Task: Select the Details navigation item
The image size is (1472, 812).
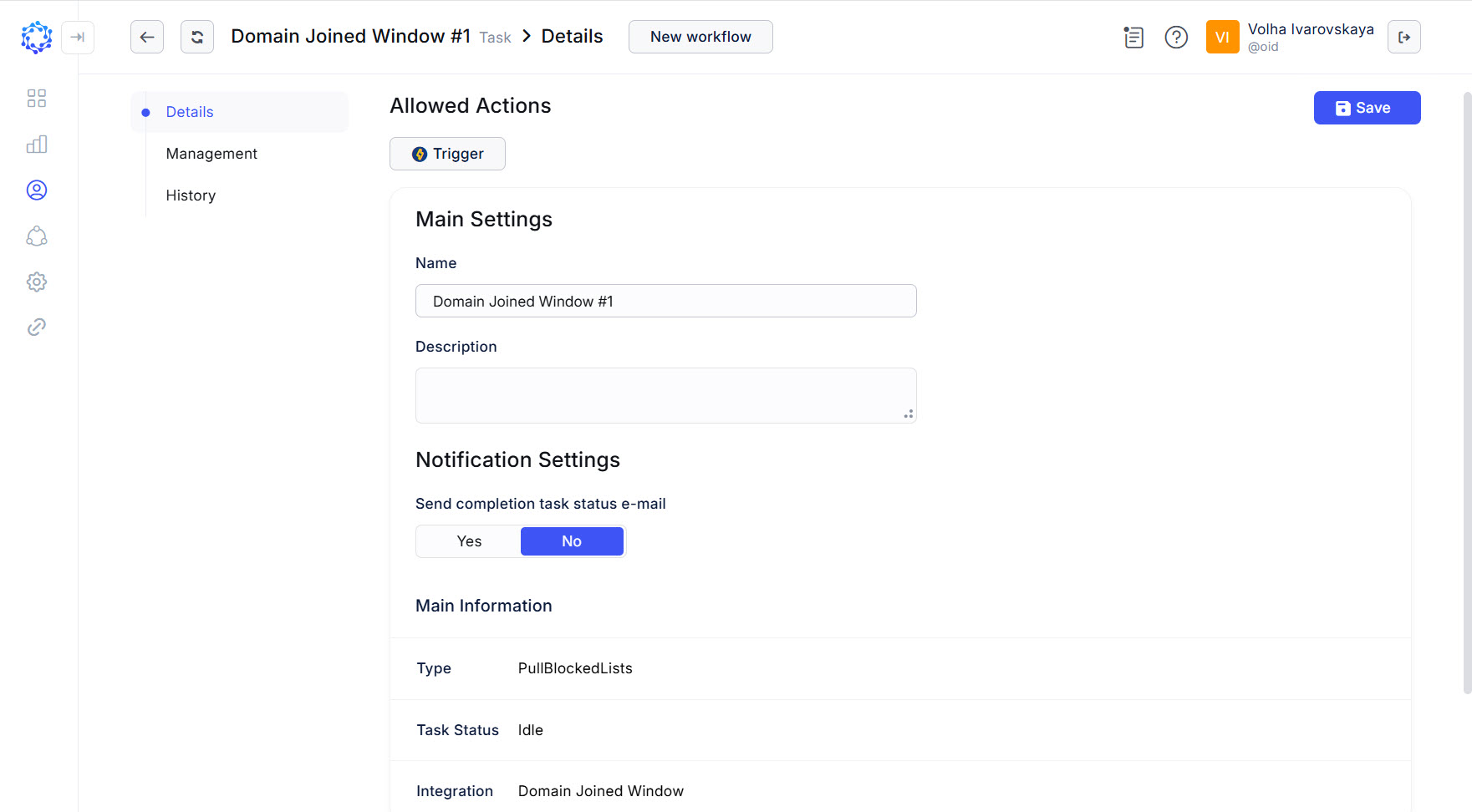Action: tap(190, 111)
